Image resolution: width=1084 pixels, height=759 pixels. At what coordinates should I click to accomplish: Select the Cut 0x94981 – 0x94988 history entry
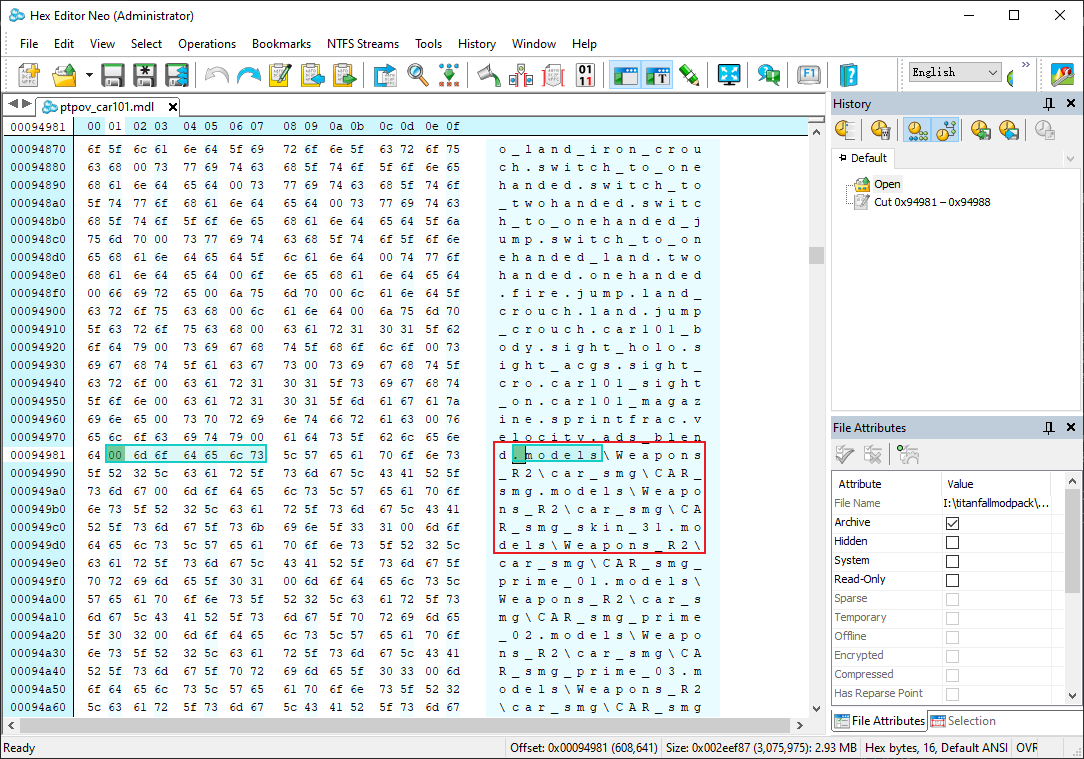tap(932, 202)
